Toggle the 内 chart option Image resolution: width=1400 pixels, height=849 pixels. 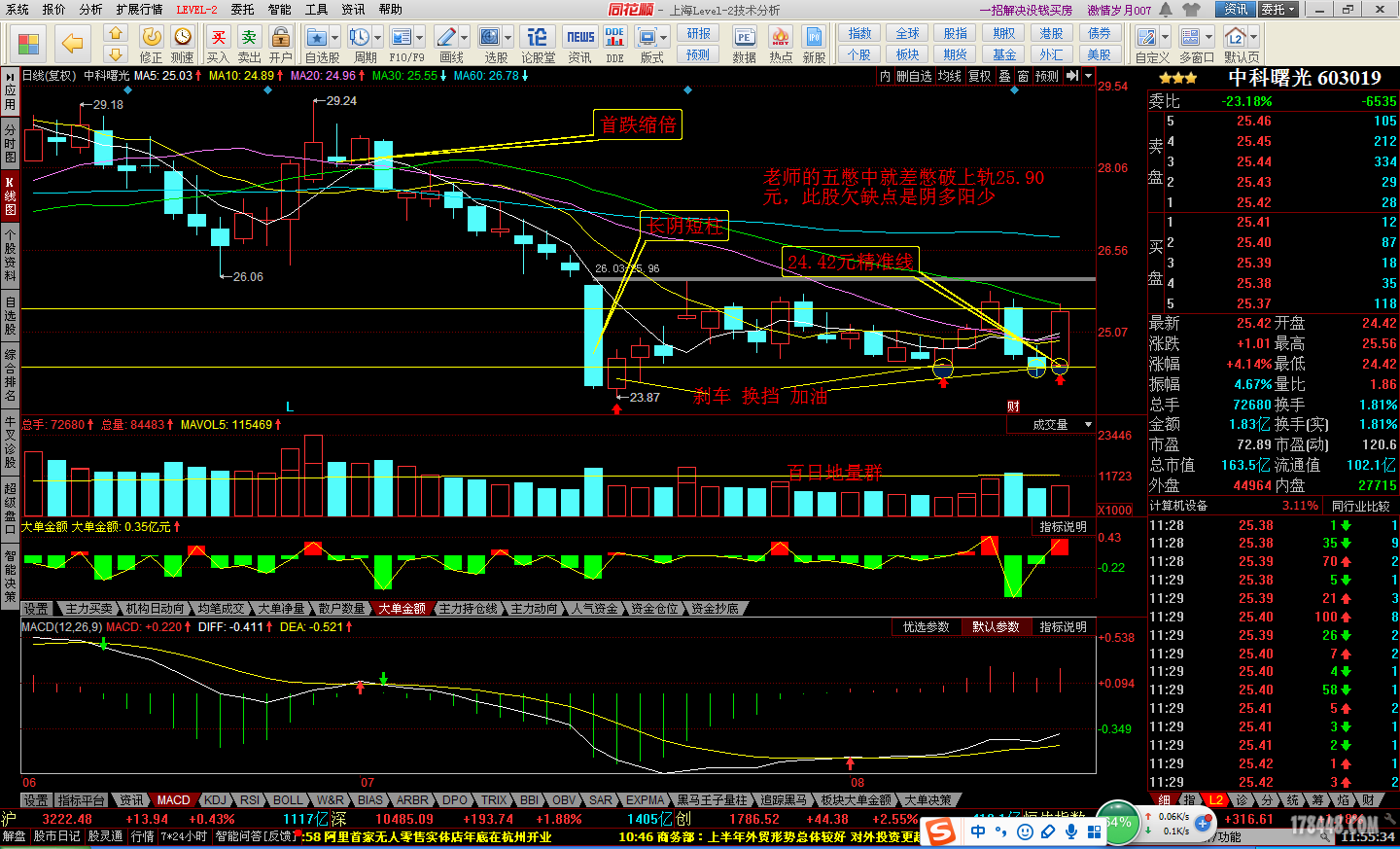click(x=885, y=76)
